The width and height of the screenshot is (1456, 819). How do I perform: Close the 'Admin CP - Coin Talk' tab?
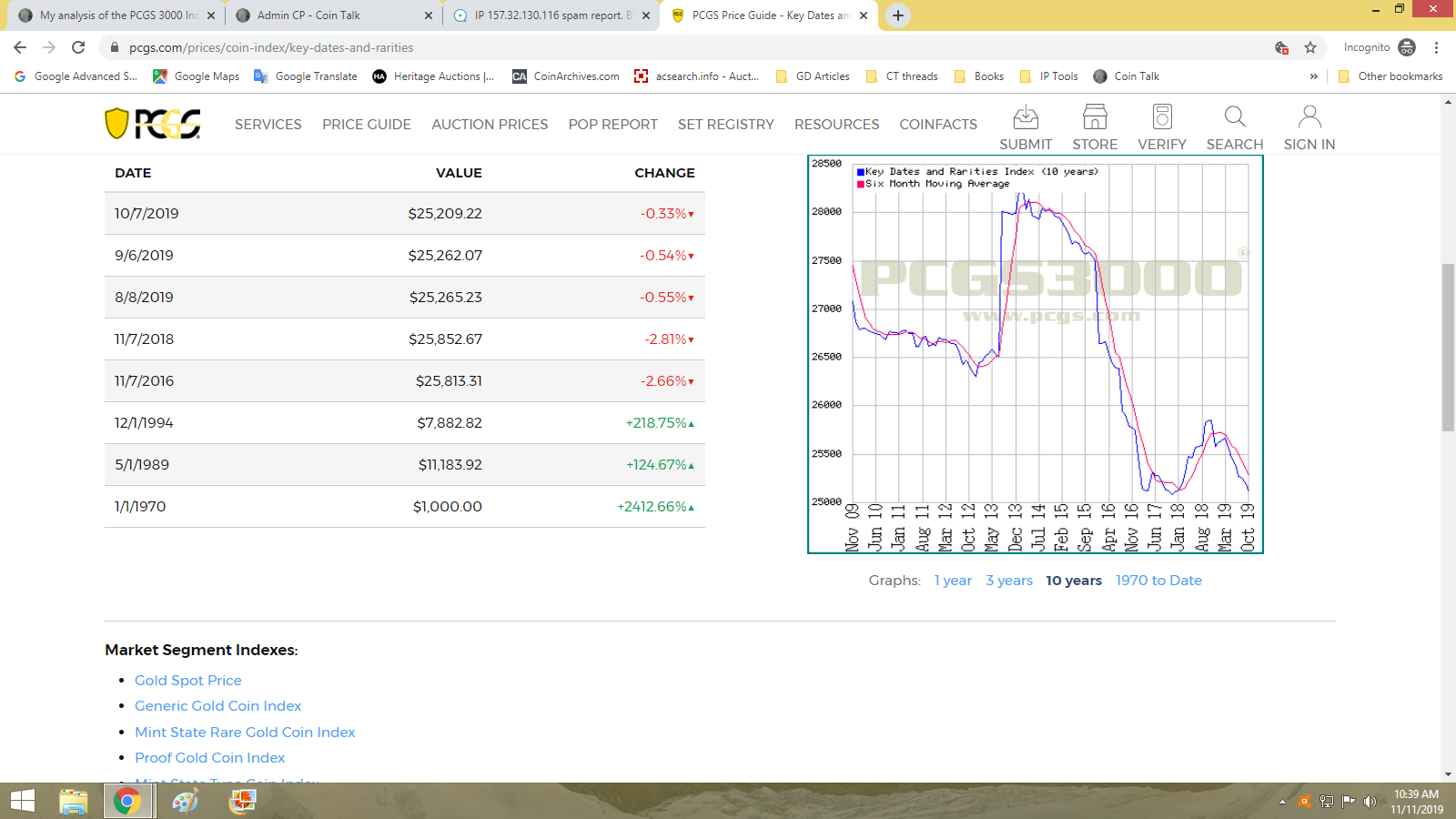429,15
